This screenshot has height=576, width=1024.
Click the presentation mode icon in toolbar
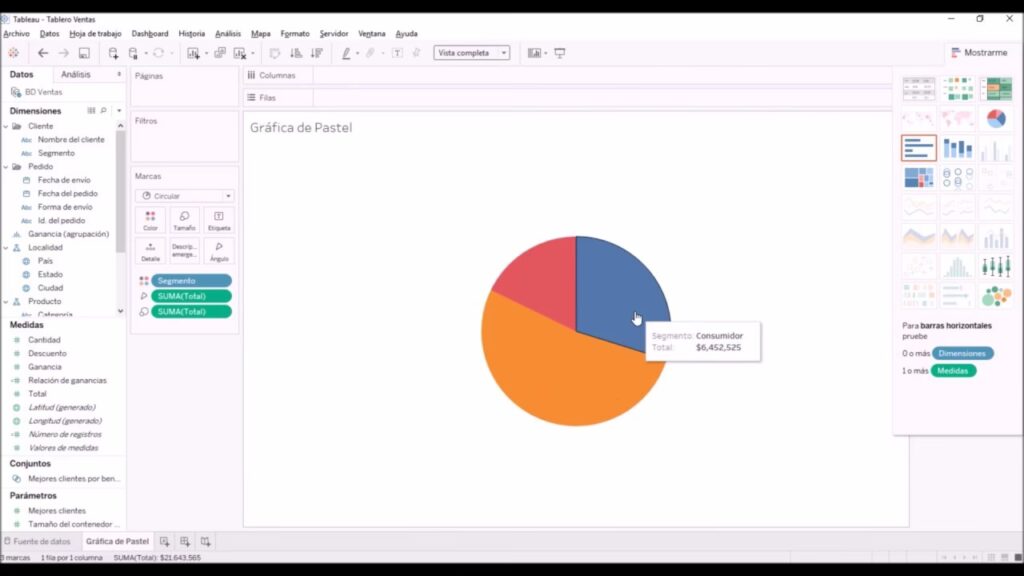pos(560,53)
